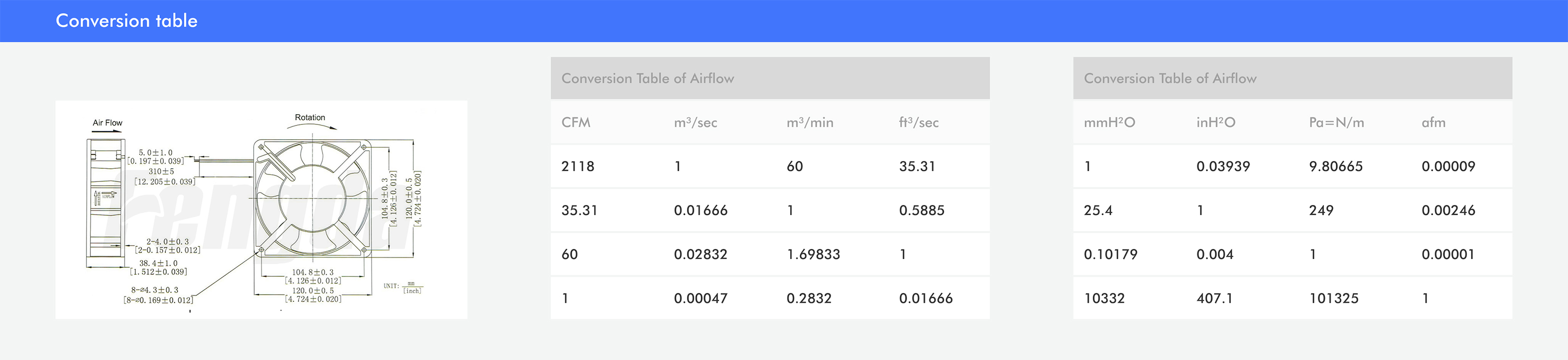Click the afm column header
This screenshot has height=360, width=1568.
1433,122
